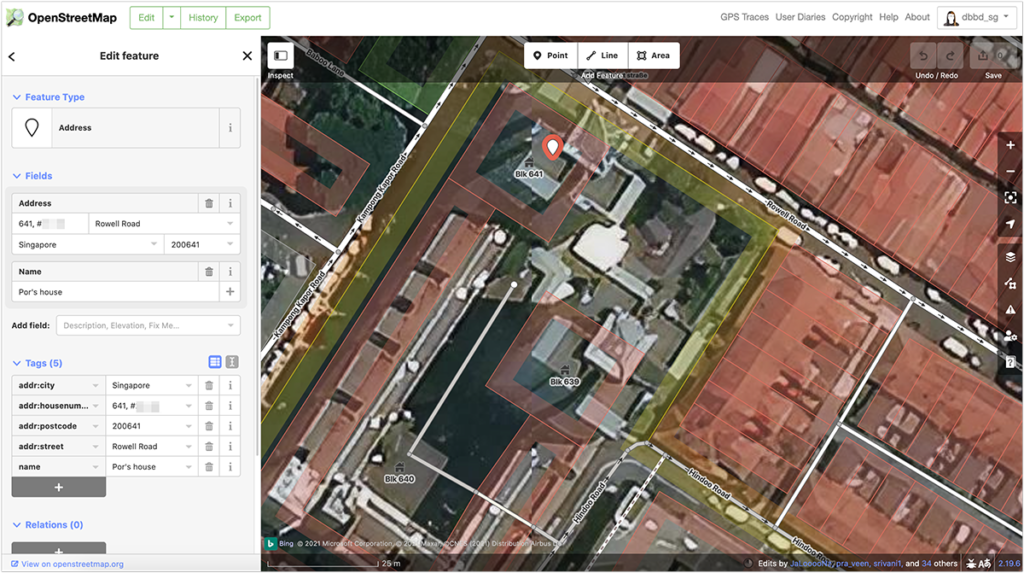This screenshot has width=1024, height=573.
Task: Close the Edit feature panel
Action: click(x=247, y=57)
